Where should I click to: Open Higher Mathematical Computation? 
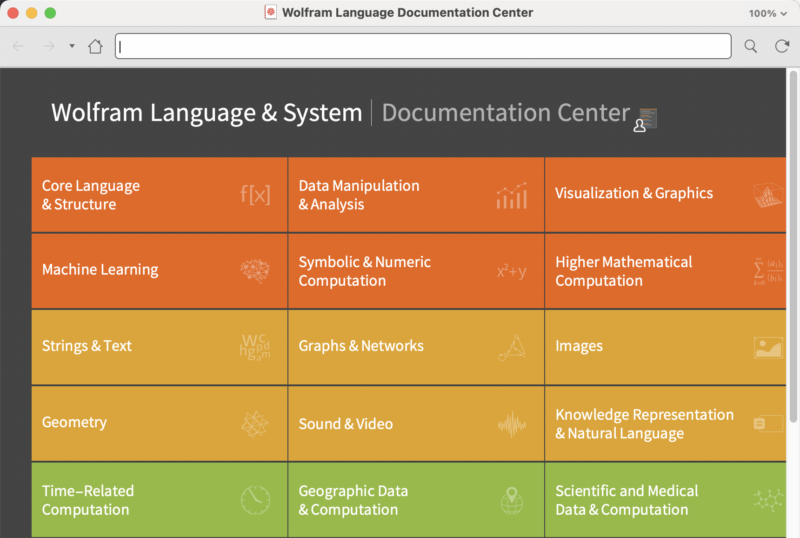pyautogui.click(x=665, y=271)
